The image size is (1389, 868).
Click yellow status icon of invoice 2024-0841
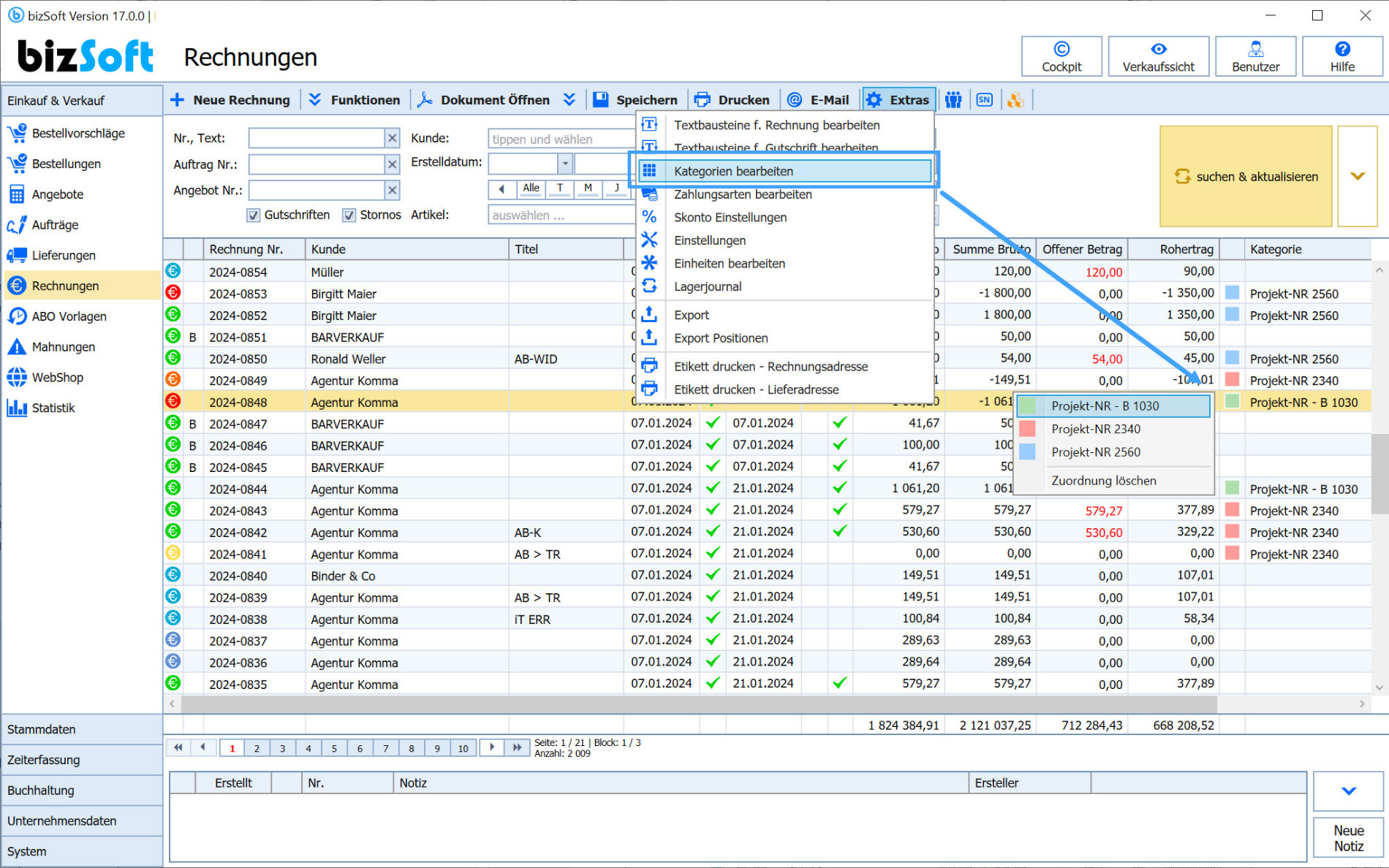coord(173,553)
